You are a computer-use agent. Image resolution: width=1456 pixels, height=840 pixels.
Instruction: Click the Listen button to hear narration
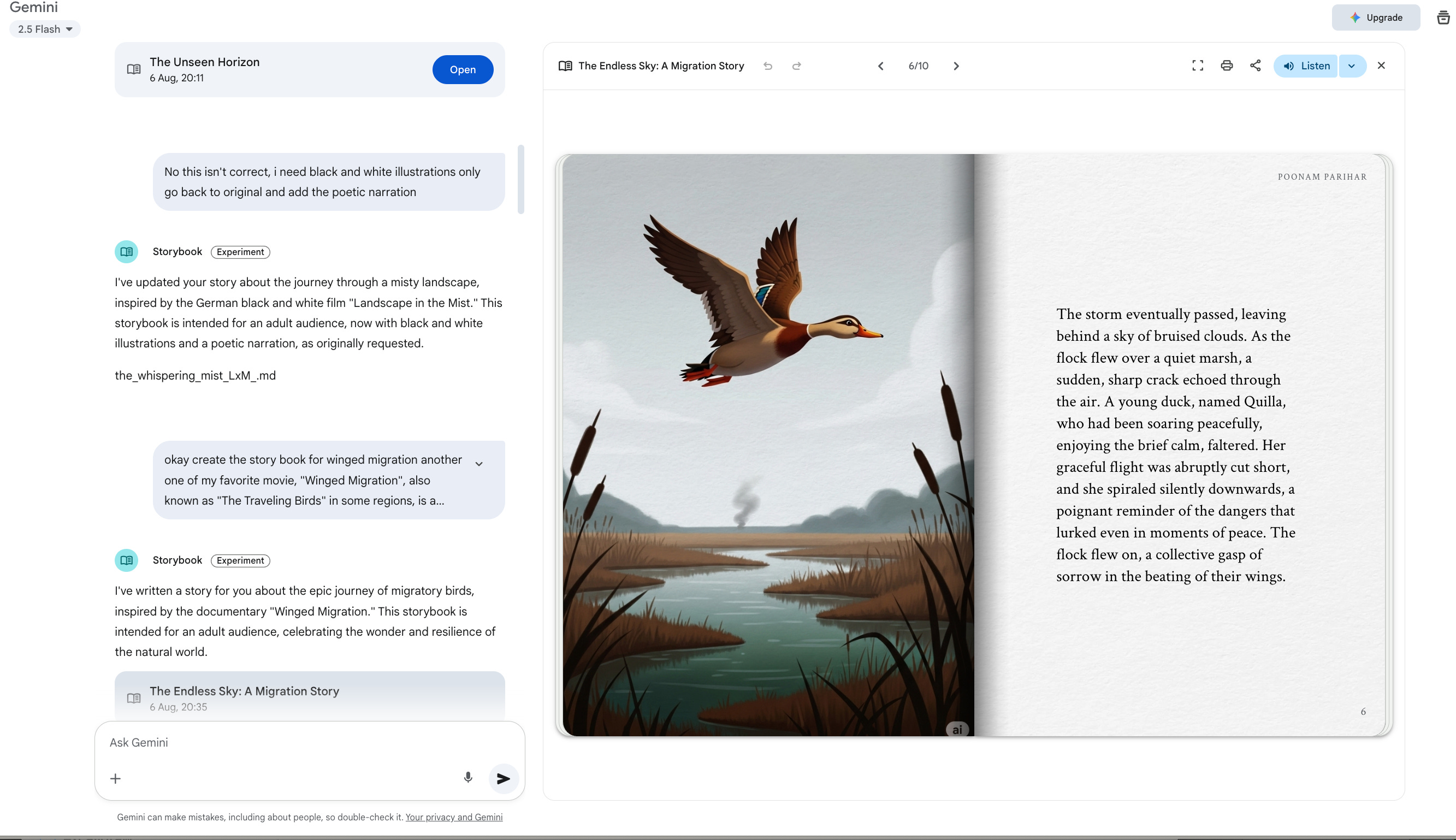click(1306, 66)
